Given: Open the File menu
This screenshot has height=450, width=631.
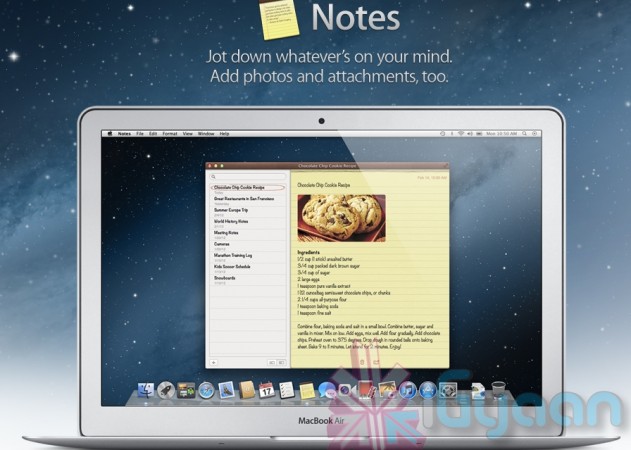Looking at the screenshot, I should (x=140, y=133).
